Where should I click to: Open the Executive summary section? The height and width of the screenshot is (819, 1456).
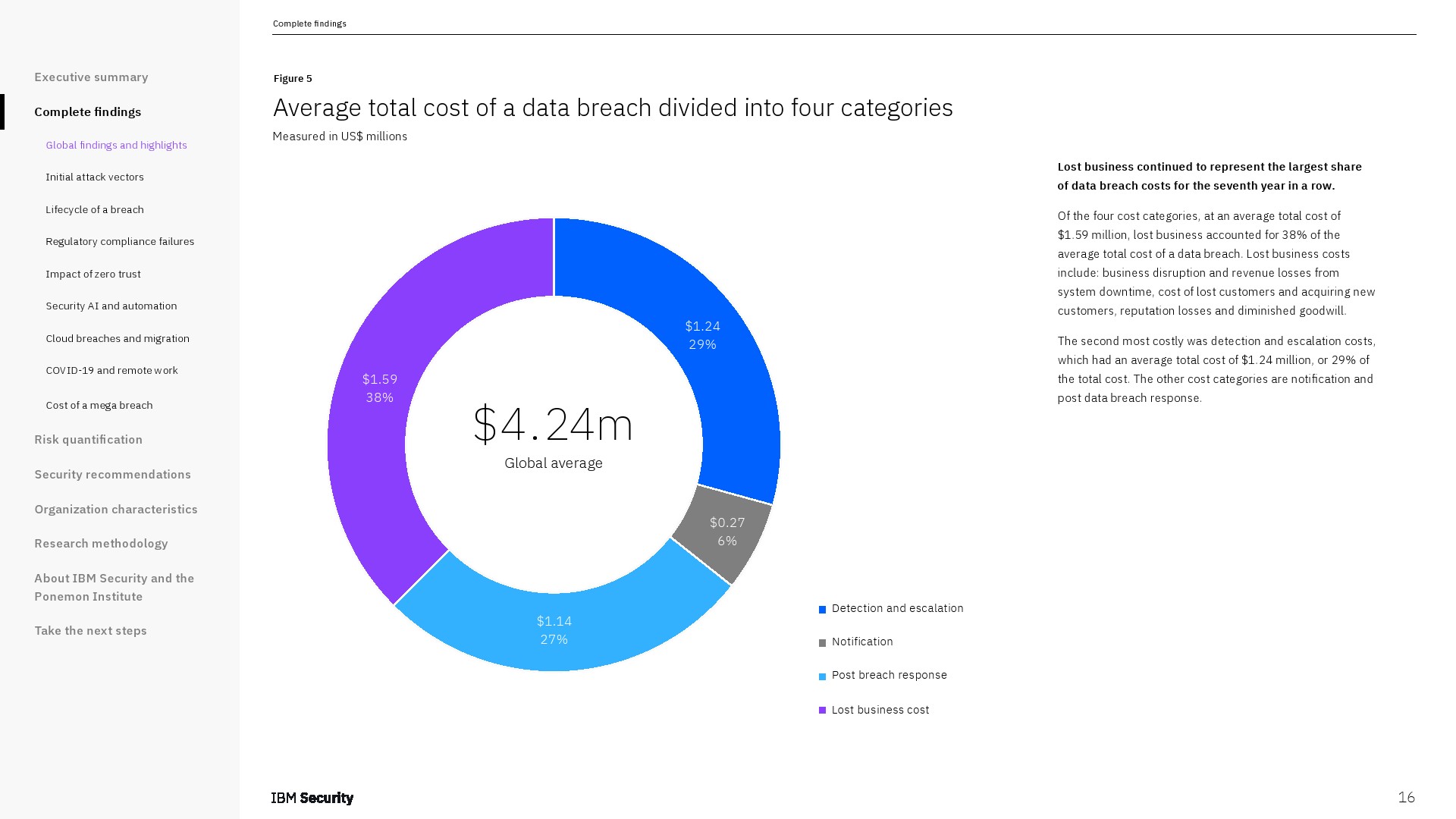(x=91, y=77)
